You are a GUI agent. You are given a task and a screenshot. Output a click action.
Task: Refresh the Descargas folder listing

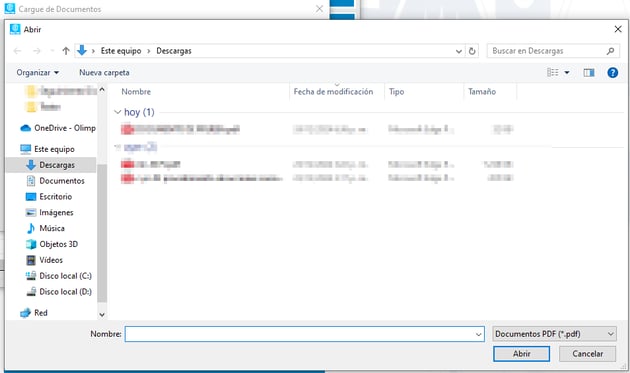(472, 51)
